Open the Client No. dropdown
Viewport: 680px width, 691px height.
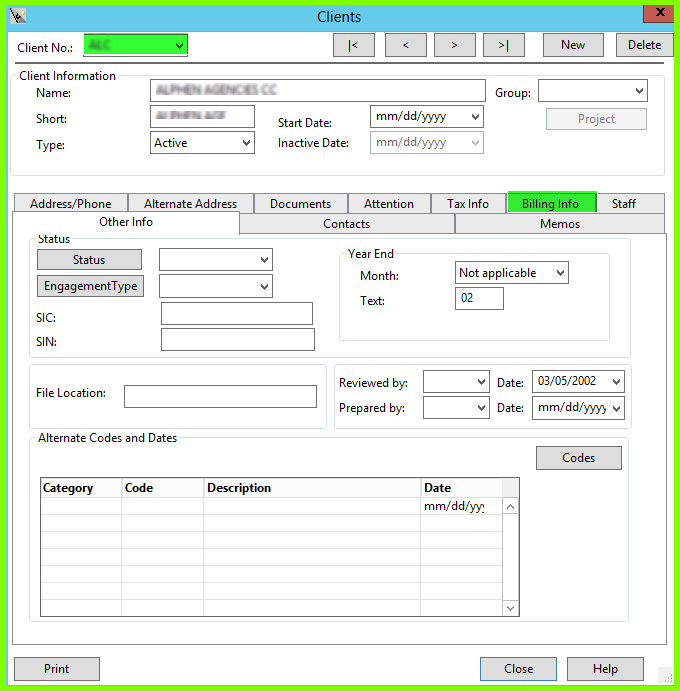[179, 45]
